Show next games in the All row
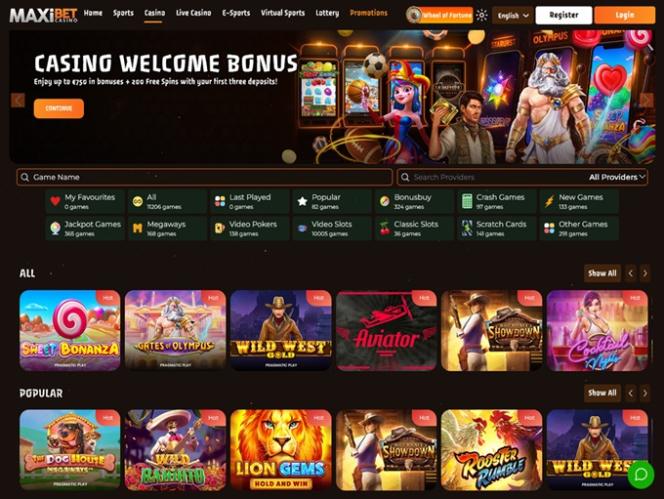The width and height of the screenshot is (664, 499). click(x=645, y=273)
